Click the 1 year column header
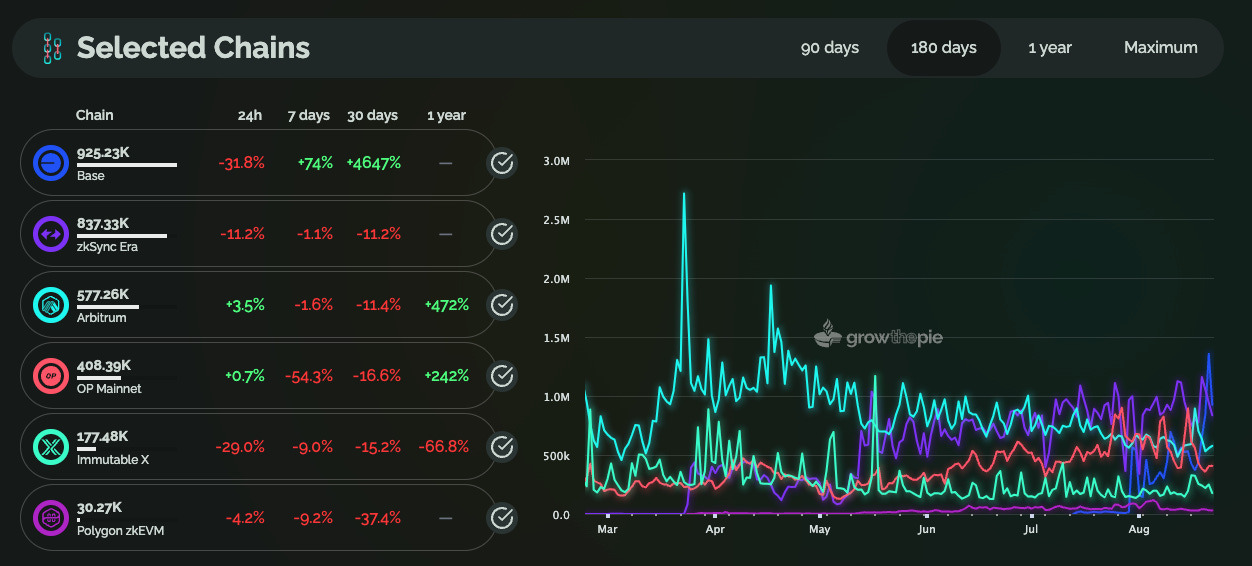 coord(446,116)
